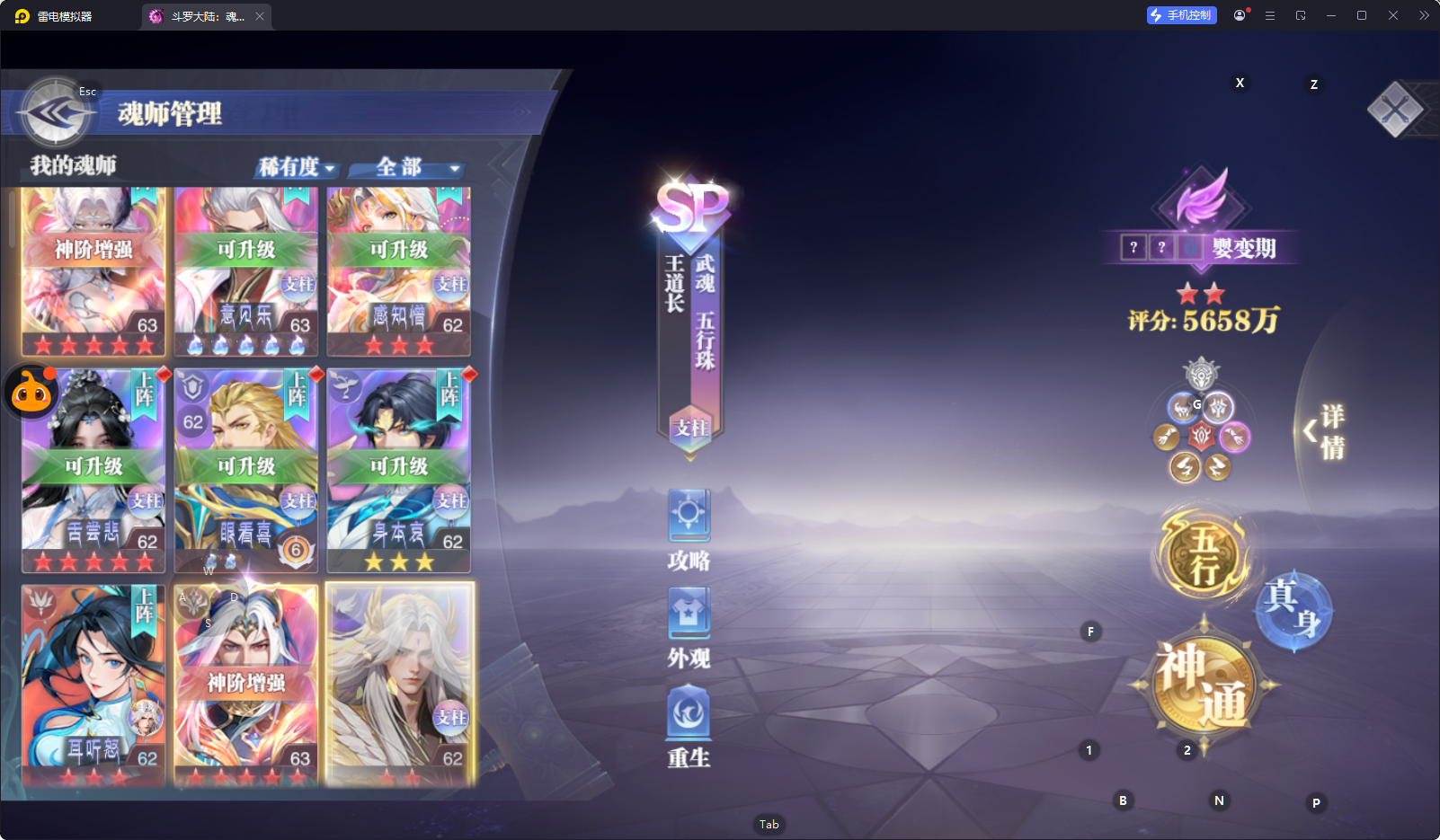This screenshot has height=840, width=1440.
Task: Click the red hexagon skill icon in the cluster center
Action: 1202,437
